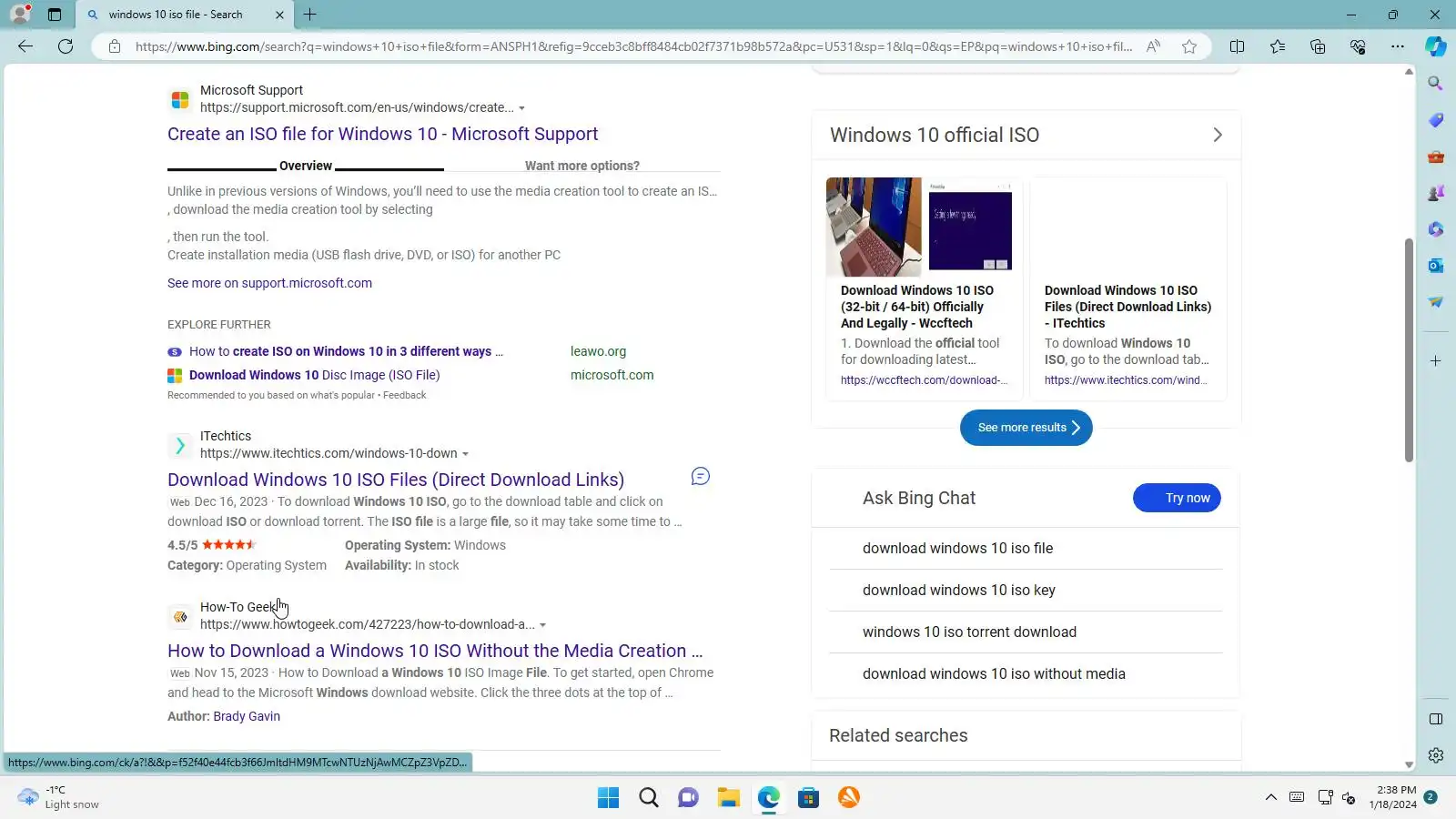Screen dimensions: 1456x819
Task: Open Microsoft Store from the taskbar
Action: pyautogui.click(x=808, y=798)
